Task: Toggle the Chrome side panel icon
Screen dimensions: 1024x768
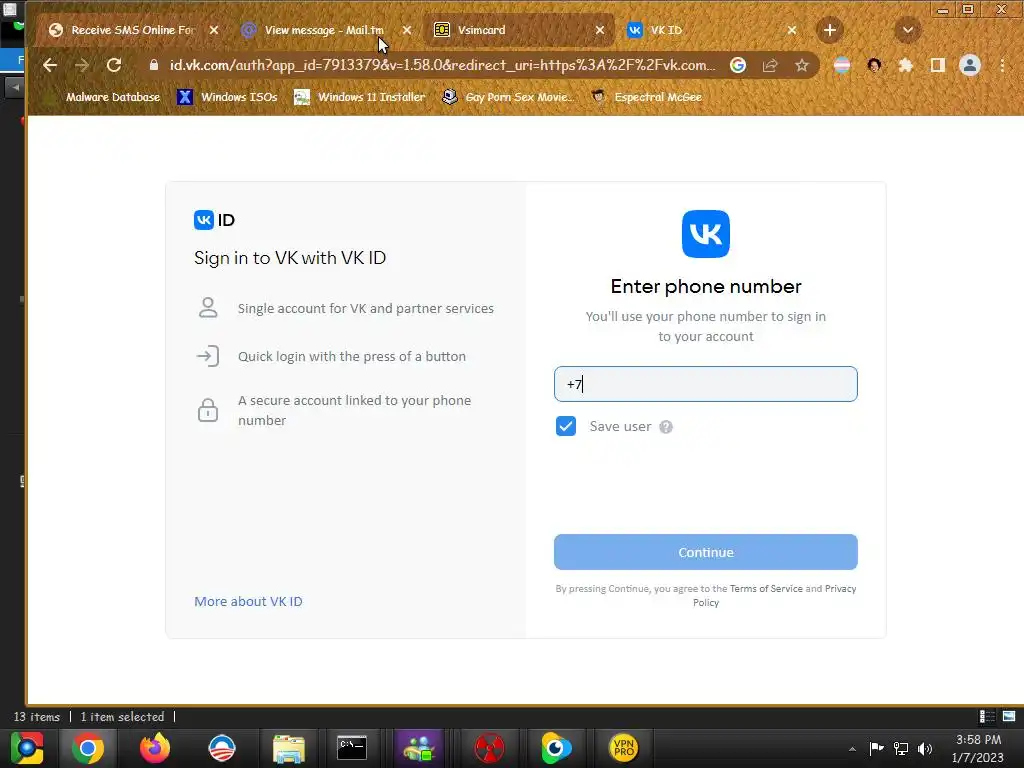Action: pos(938,65)
